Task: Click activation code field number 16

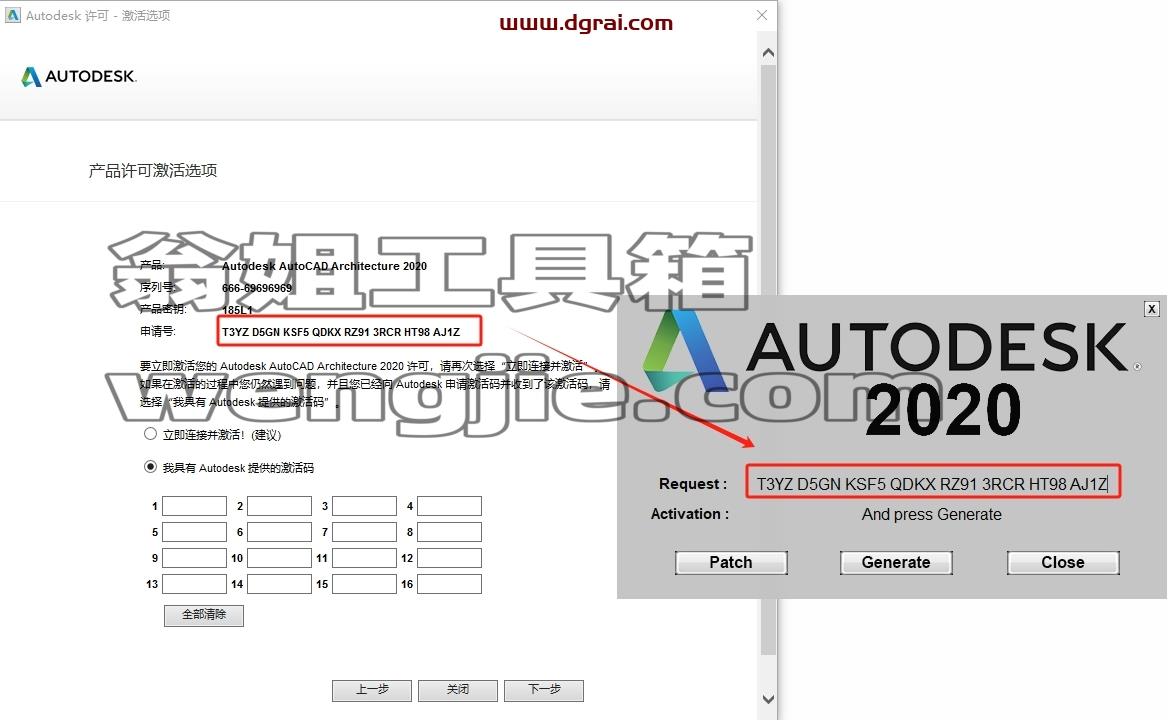Action: click(x=449, y=584)
